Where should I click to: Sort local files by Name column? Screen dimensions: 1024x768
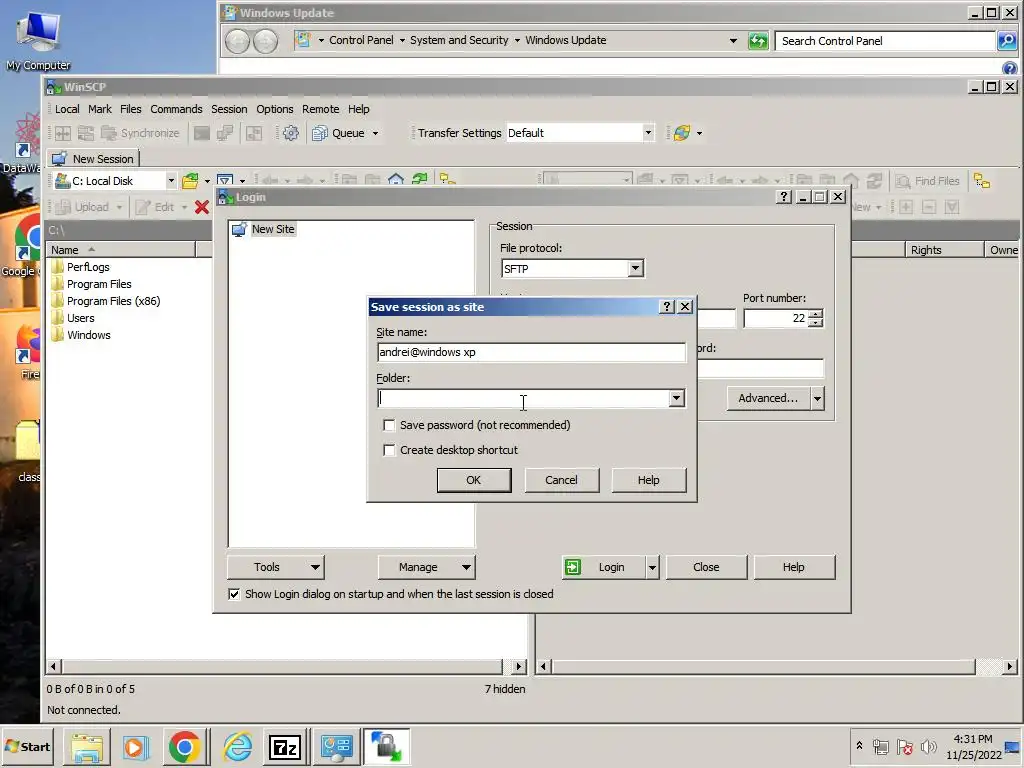(120, 249)
